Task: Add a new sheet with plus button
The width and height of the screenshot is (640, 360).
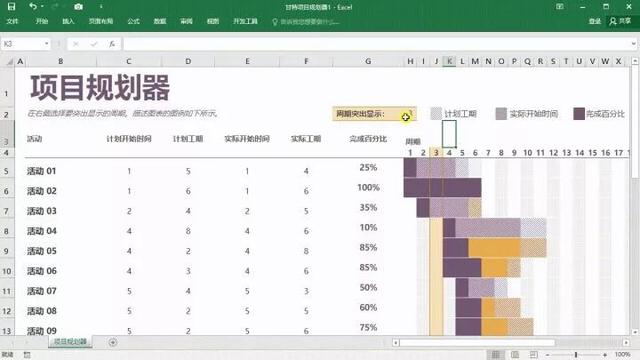Action: (x=113, y=342)
